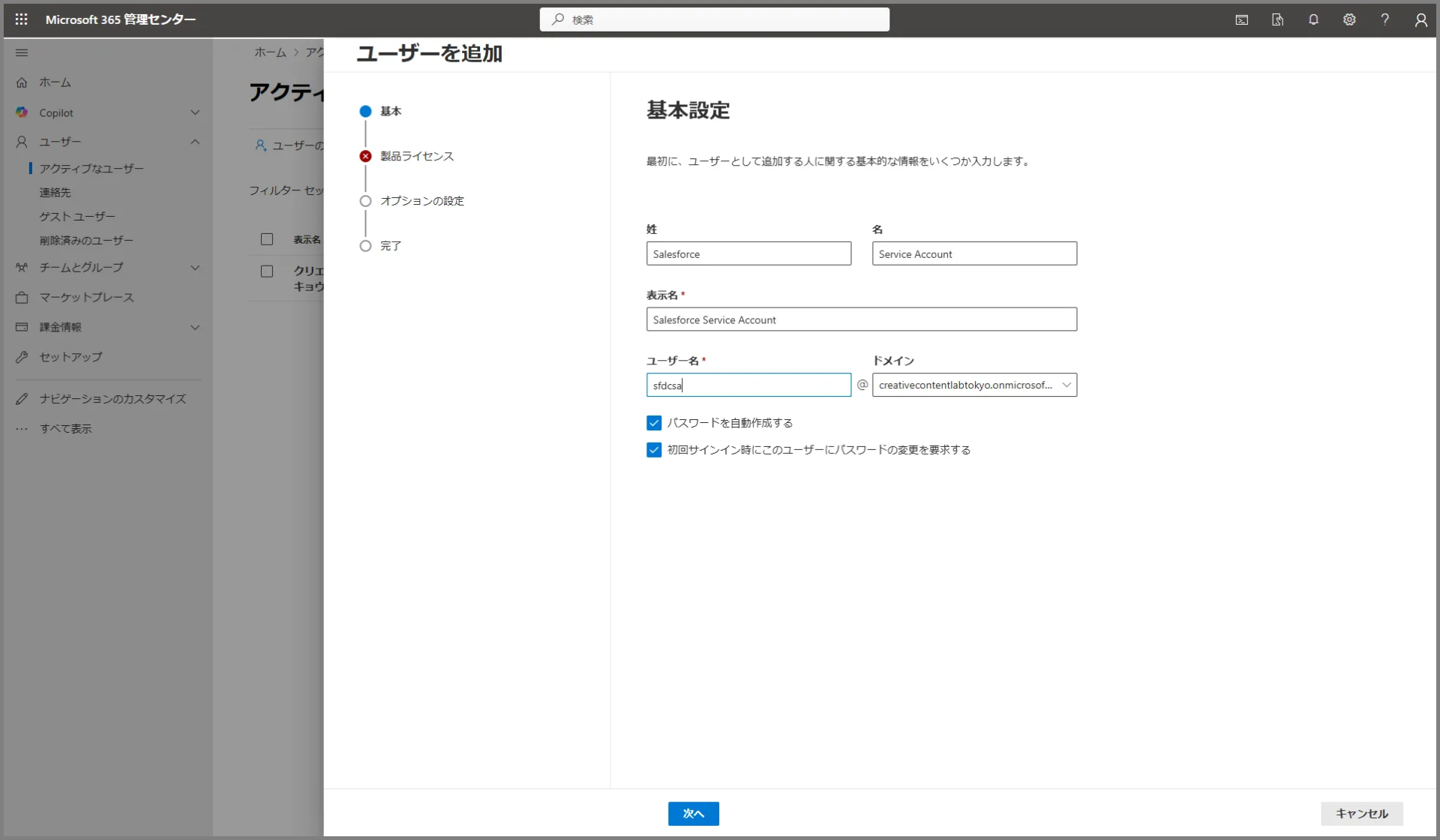This screenshot has width=1440, height=840.
Task: Click the Teams and groups icon
Action: click(22, 268)
